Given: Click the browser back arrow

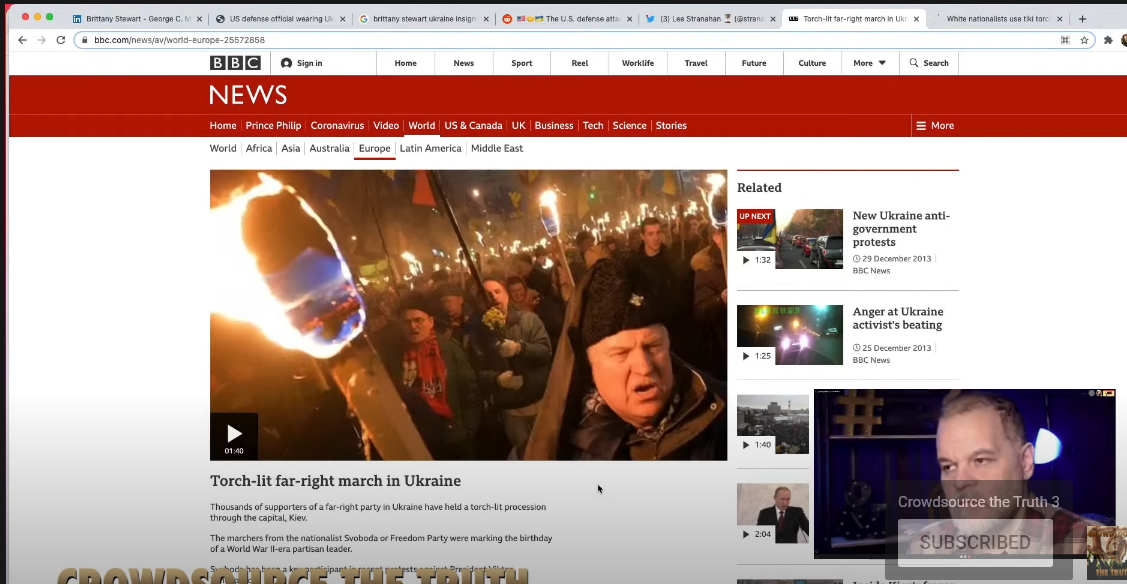Looking at the screenshot, I should pyautogui.click(x=22, y=40).
